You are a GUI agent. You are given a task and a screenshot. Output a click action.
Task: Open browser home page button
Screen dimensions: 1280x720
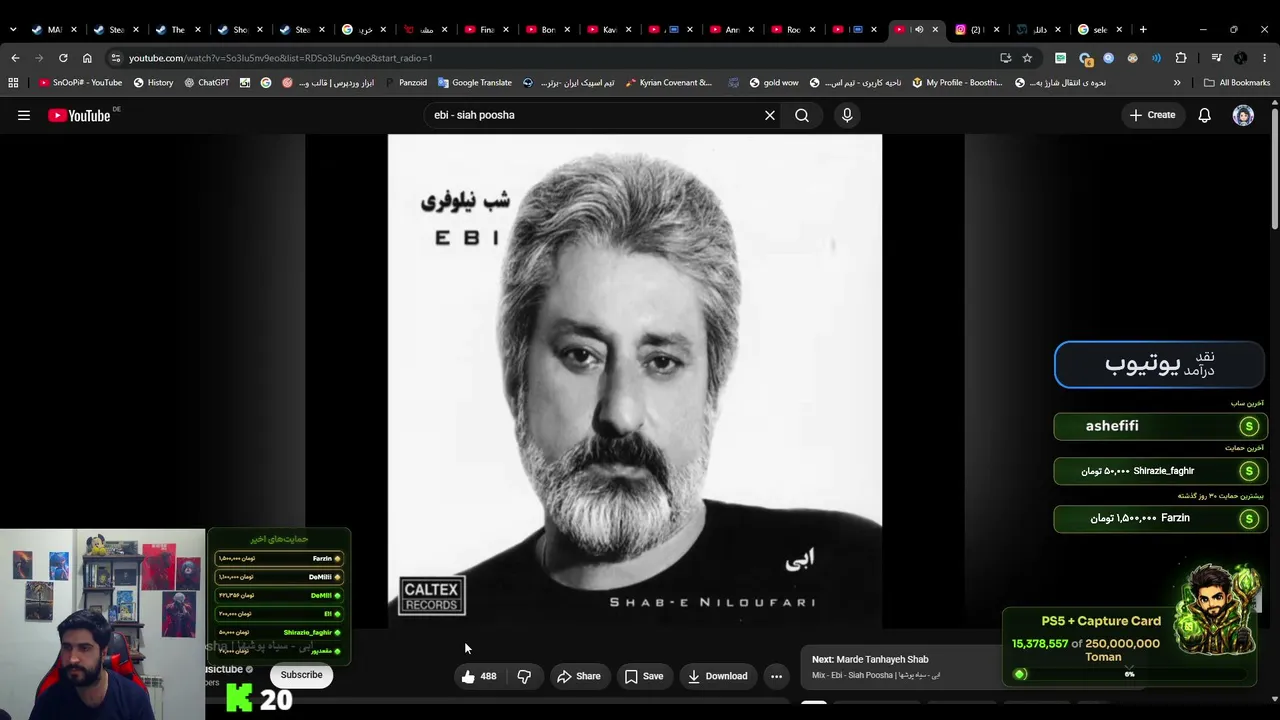(x=87, y=58)
